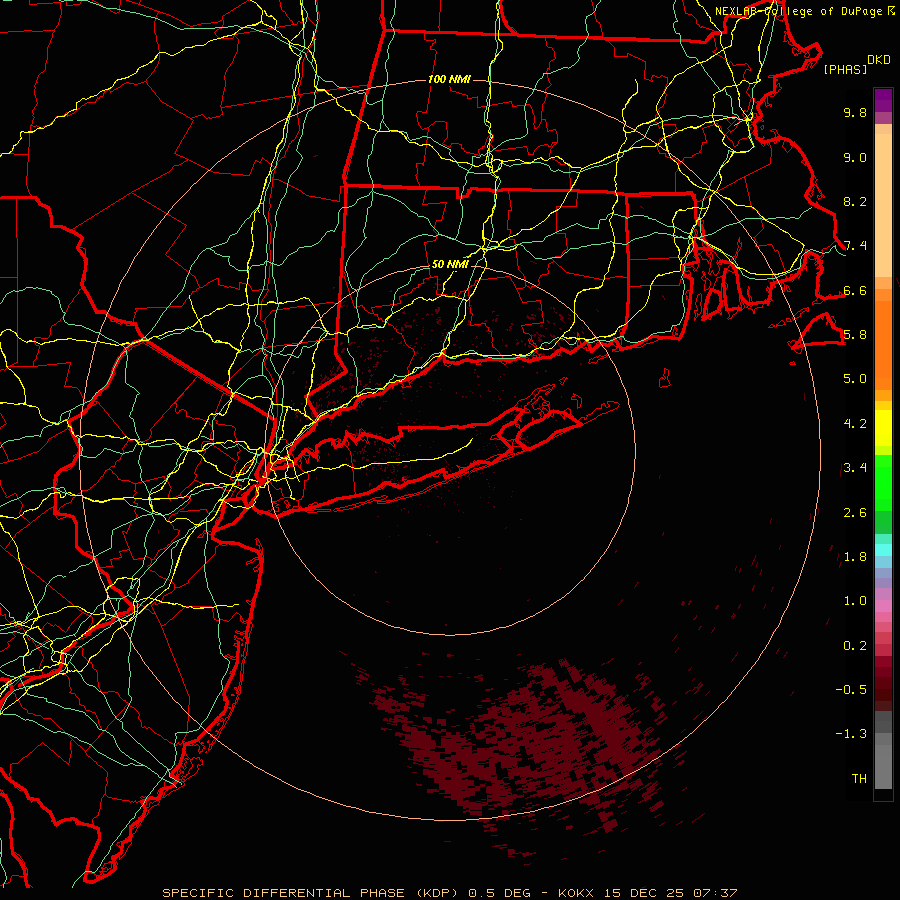The height and width of the screenshot is (900, 900).
Task: Click the -1.3 legend value
Action: 851,734
